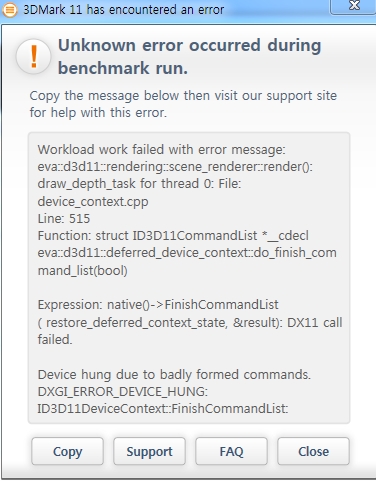The width and height of the screenshot is (376, 484).
Task: Click the 'mand_list(bool)' text line
Action: (x=82, y=270)
